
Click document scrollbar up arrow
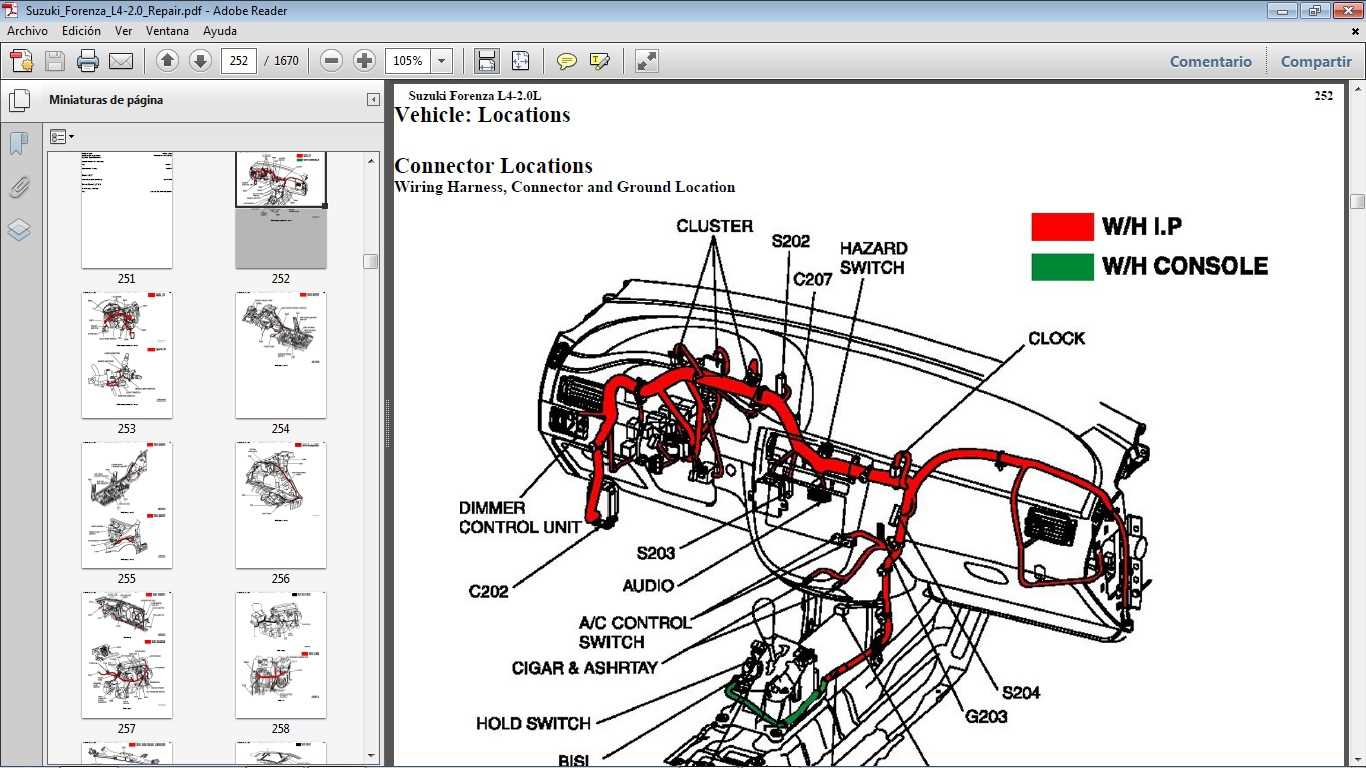click(1357, 91)
